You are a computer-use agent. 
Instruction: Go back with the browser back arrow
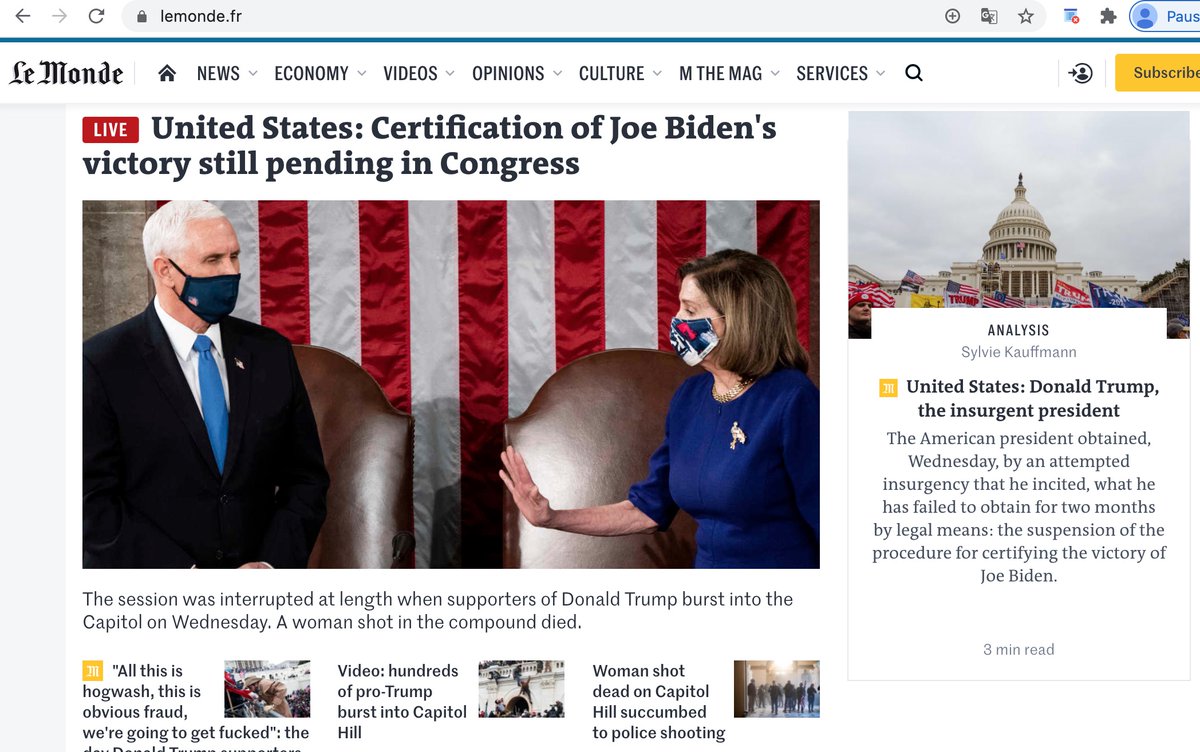[23, 16]
